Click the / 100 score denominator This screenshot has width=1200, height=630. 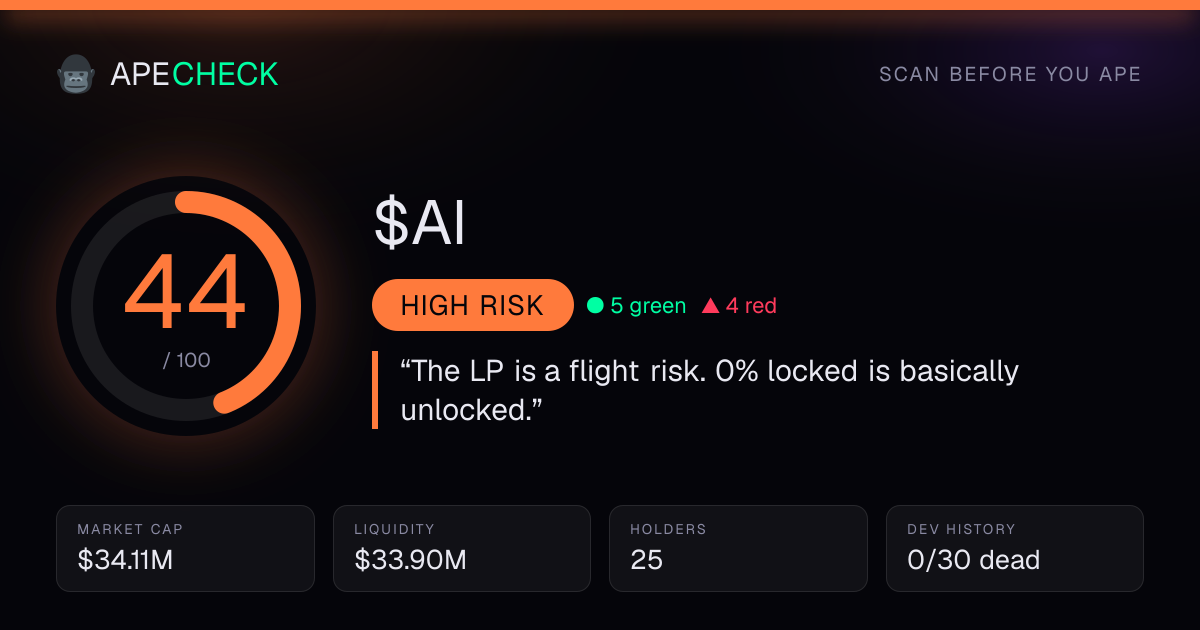(187, 360)
